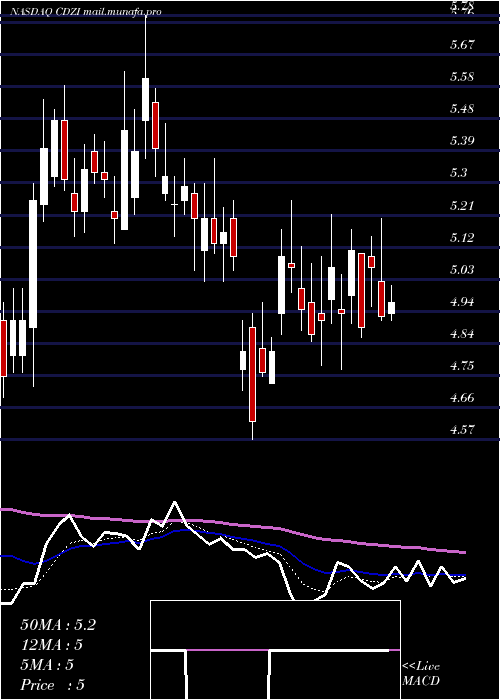
Task: Click the Live MACD histogram panel
Action: (275, 650)
